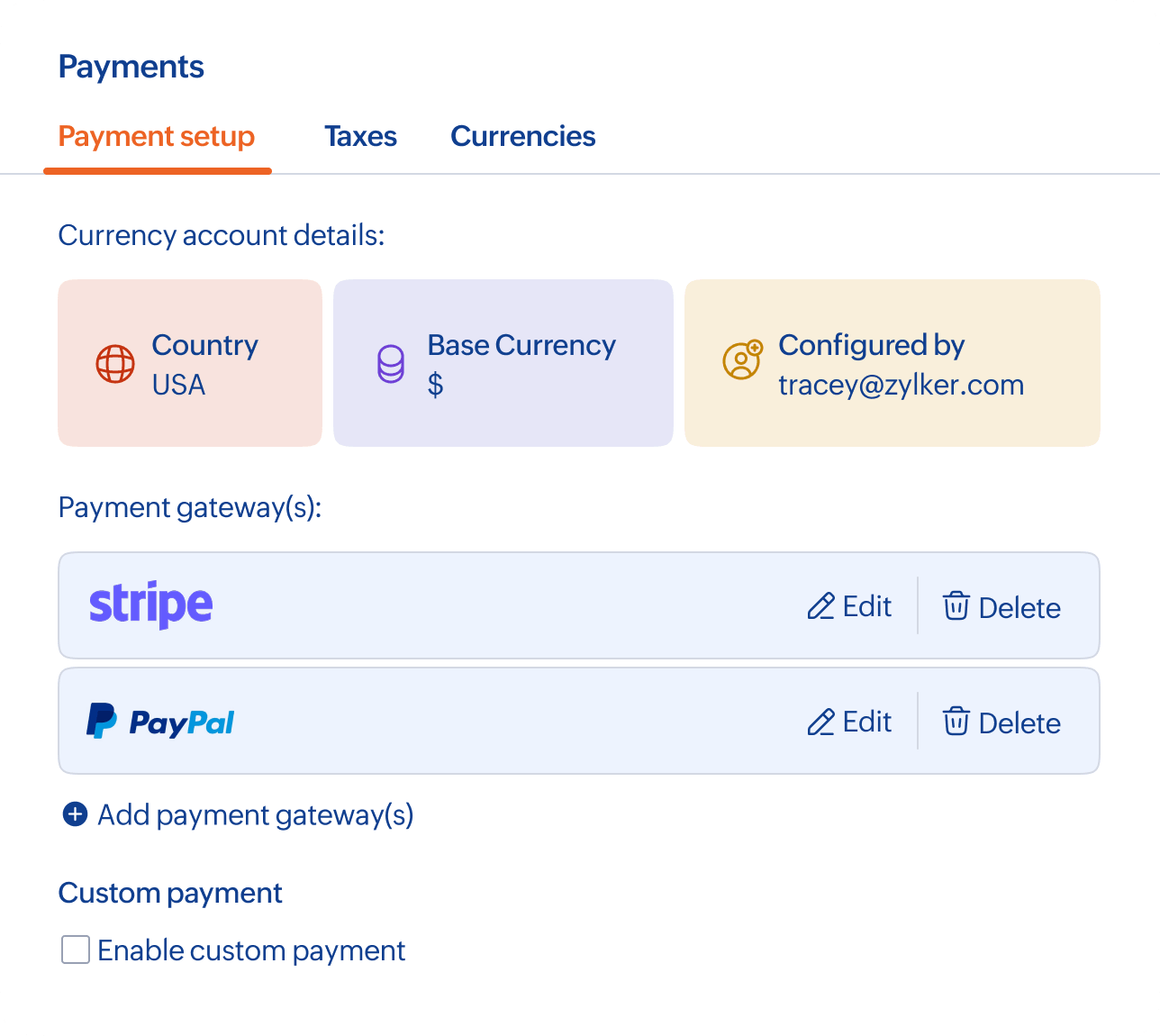Click the PayPal logo
Screen dimensions: 1160x1036
(160, 721)
